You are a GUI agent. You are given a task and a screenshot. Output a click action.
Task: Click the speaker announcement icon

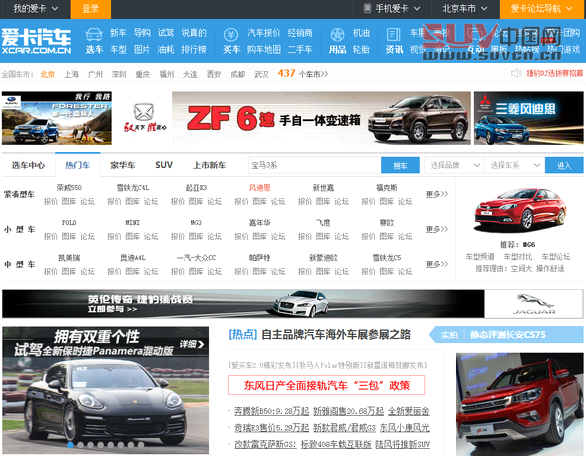tap(516, 73)
